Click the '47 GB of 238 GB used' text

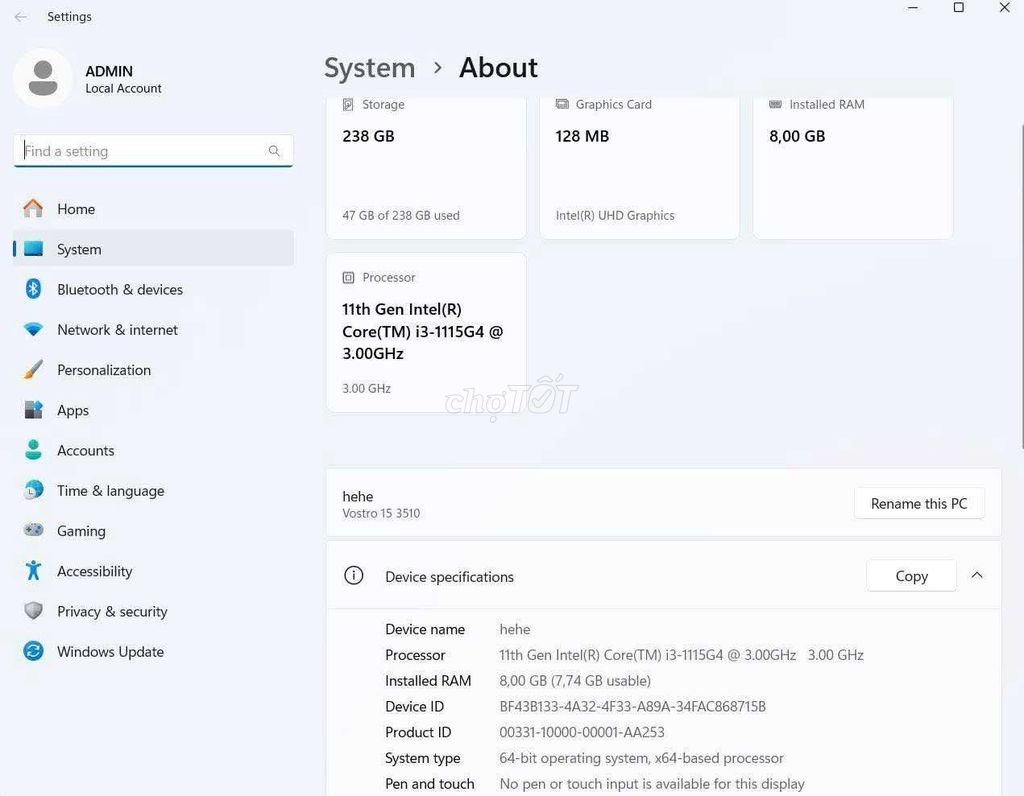click(401, 215)
